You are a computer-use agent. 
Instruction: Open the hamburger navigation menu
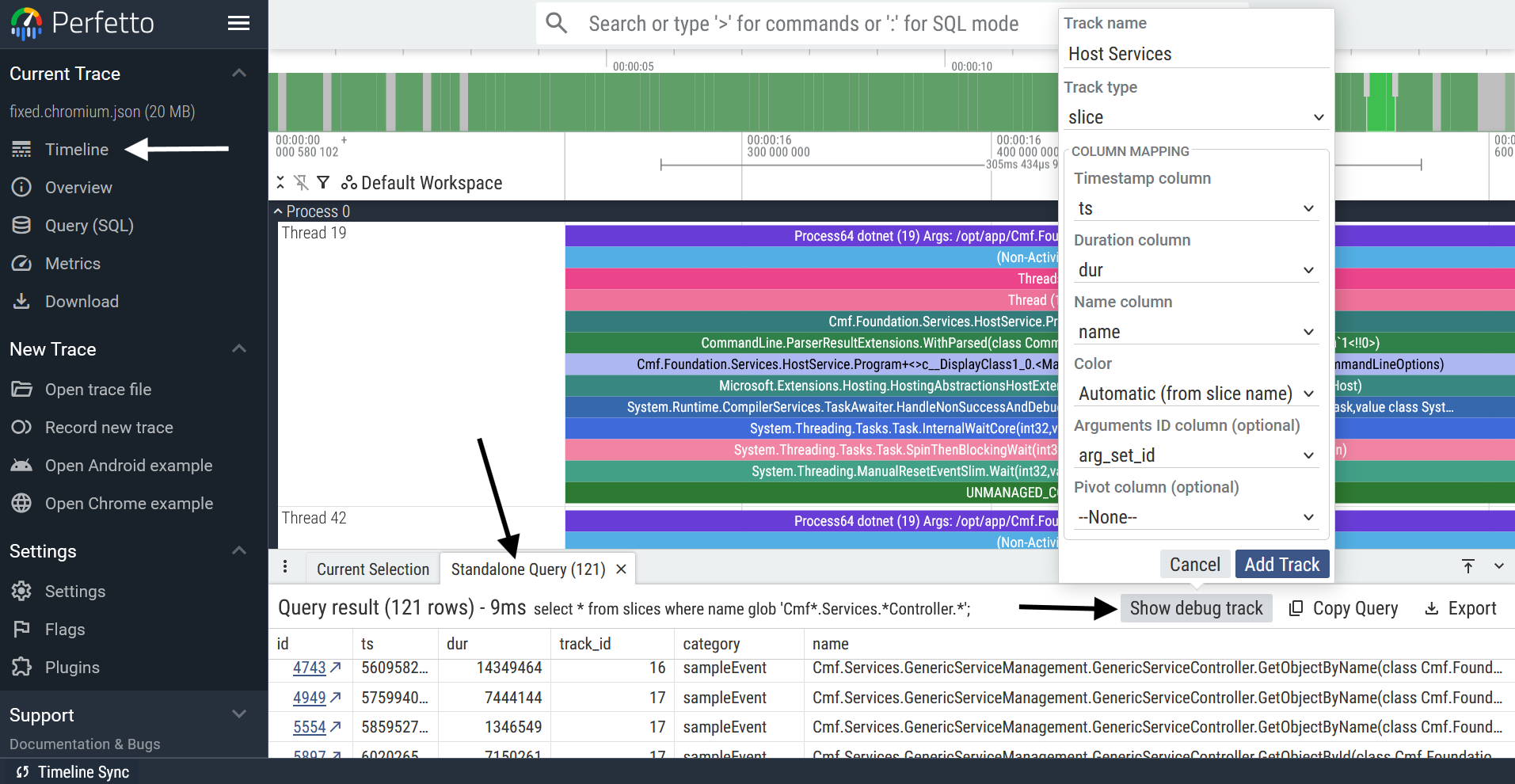pos(238,23)
